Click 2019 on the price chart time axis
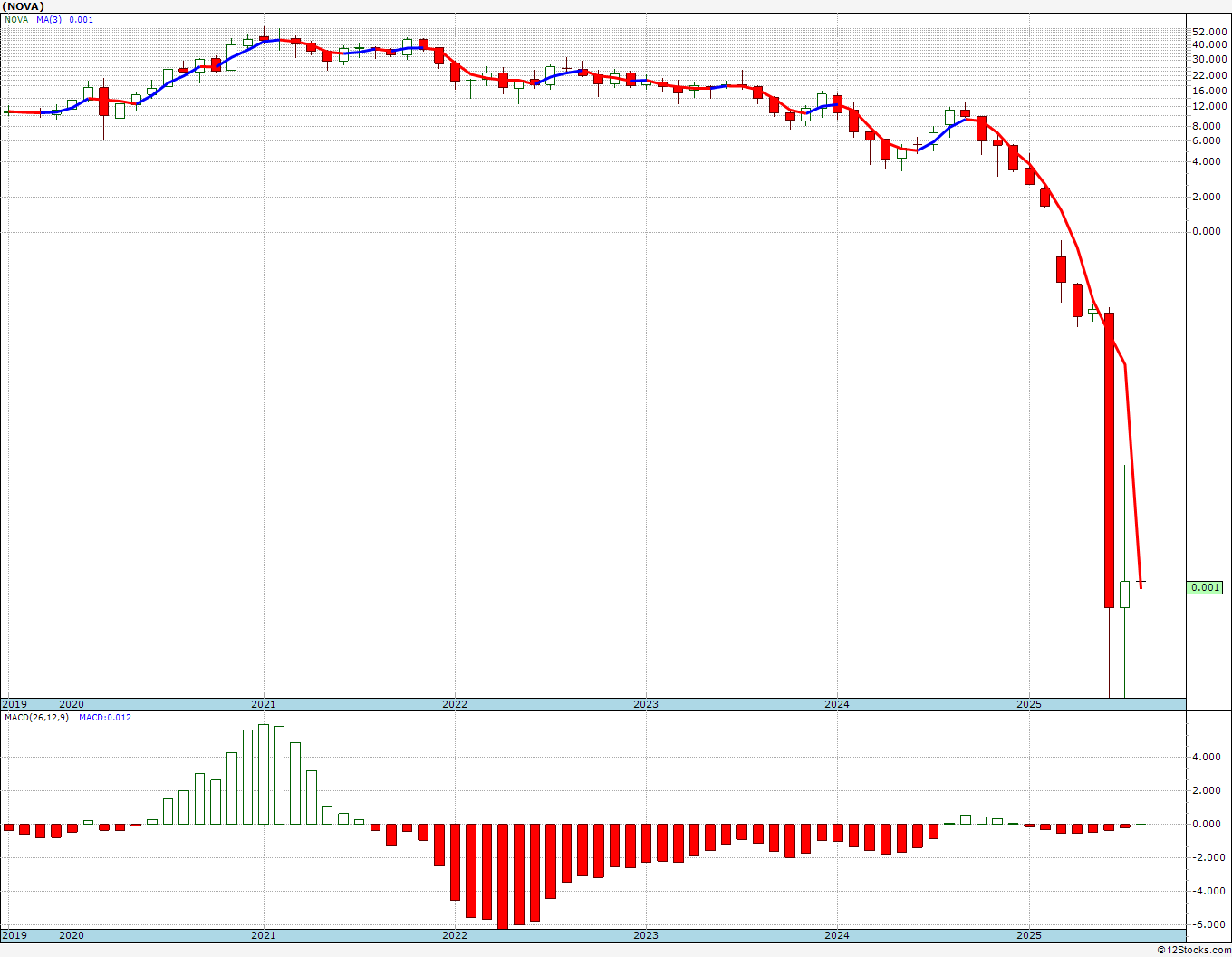 pos(14,704)
